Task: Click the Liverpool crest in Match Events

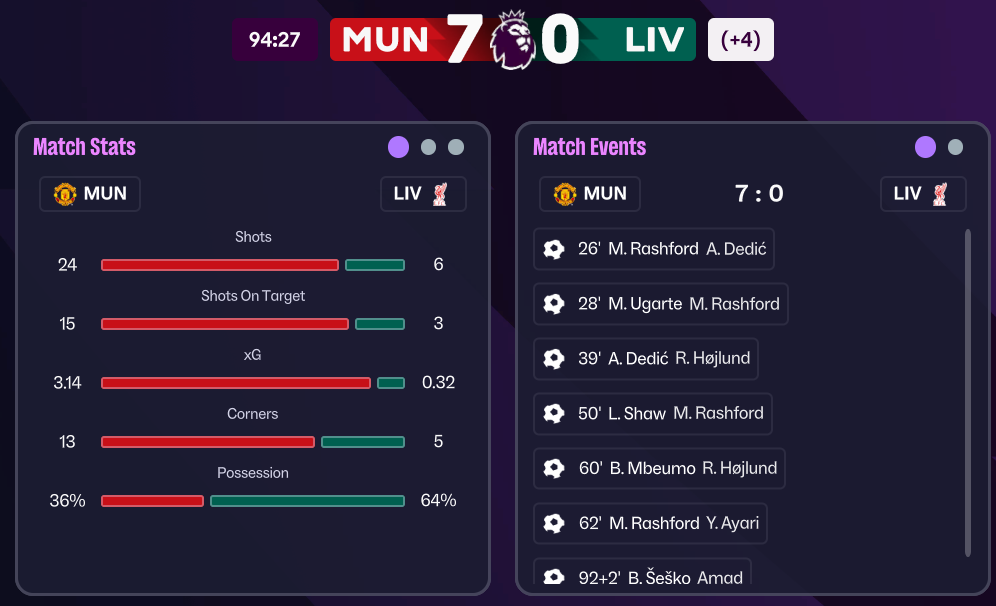Action: pos(940,194)
